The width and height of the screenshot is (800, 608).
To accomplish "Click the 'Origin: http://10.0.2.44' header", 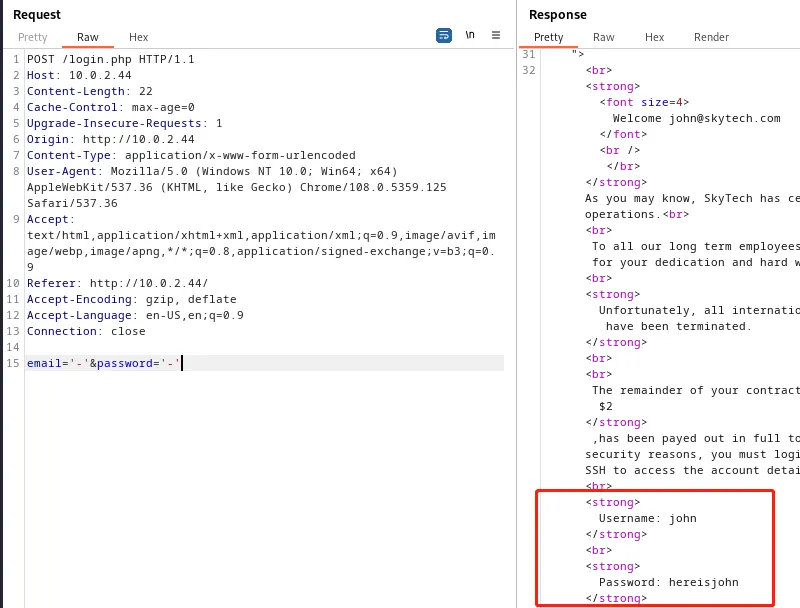I will pyautogui.click(x=111, y=139).
